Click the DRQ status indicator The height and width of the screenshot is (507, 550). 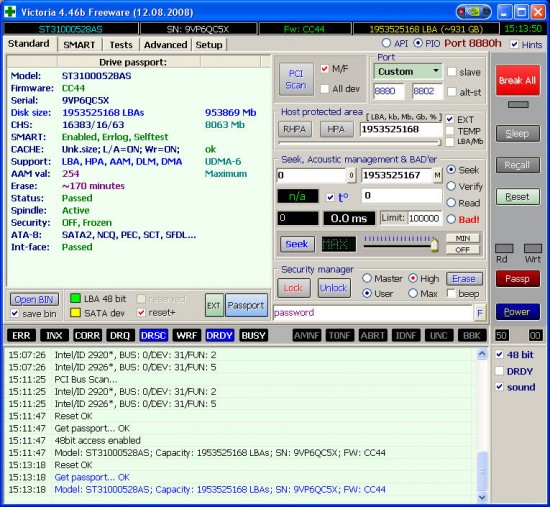(120, 335)
